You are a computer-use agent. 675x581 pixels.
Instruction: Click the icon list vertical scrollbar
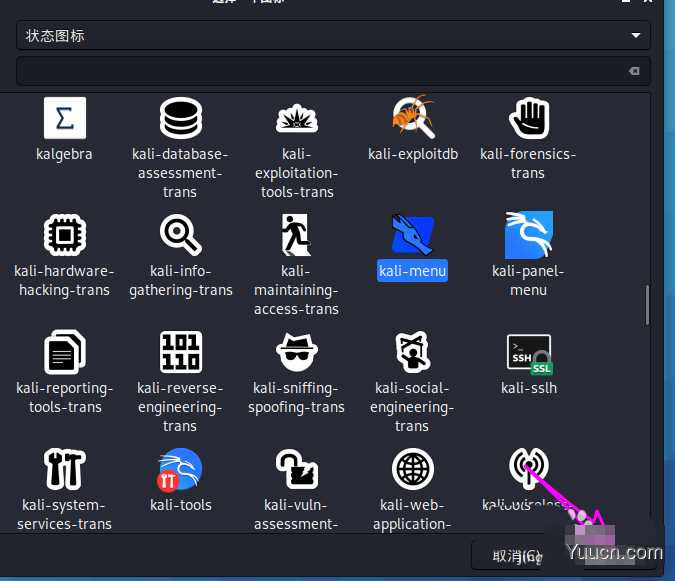(x=647, y=305)
